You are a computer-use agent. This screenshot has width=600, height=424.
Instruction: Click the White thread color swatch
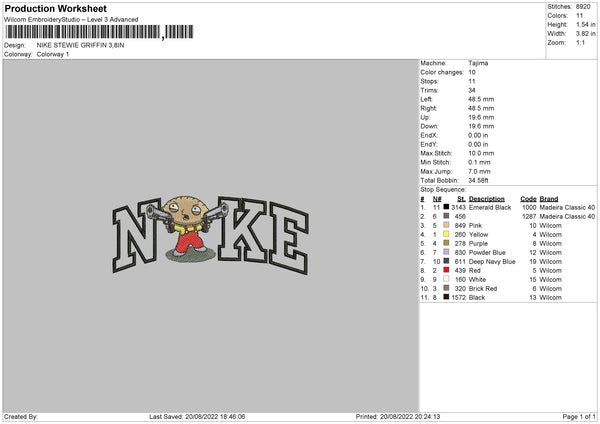click(x=446, y=279)
